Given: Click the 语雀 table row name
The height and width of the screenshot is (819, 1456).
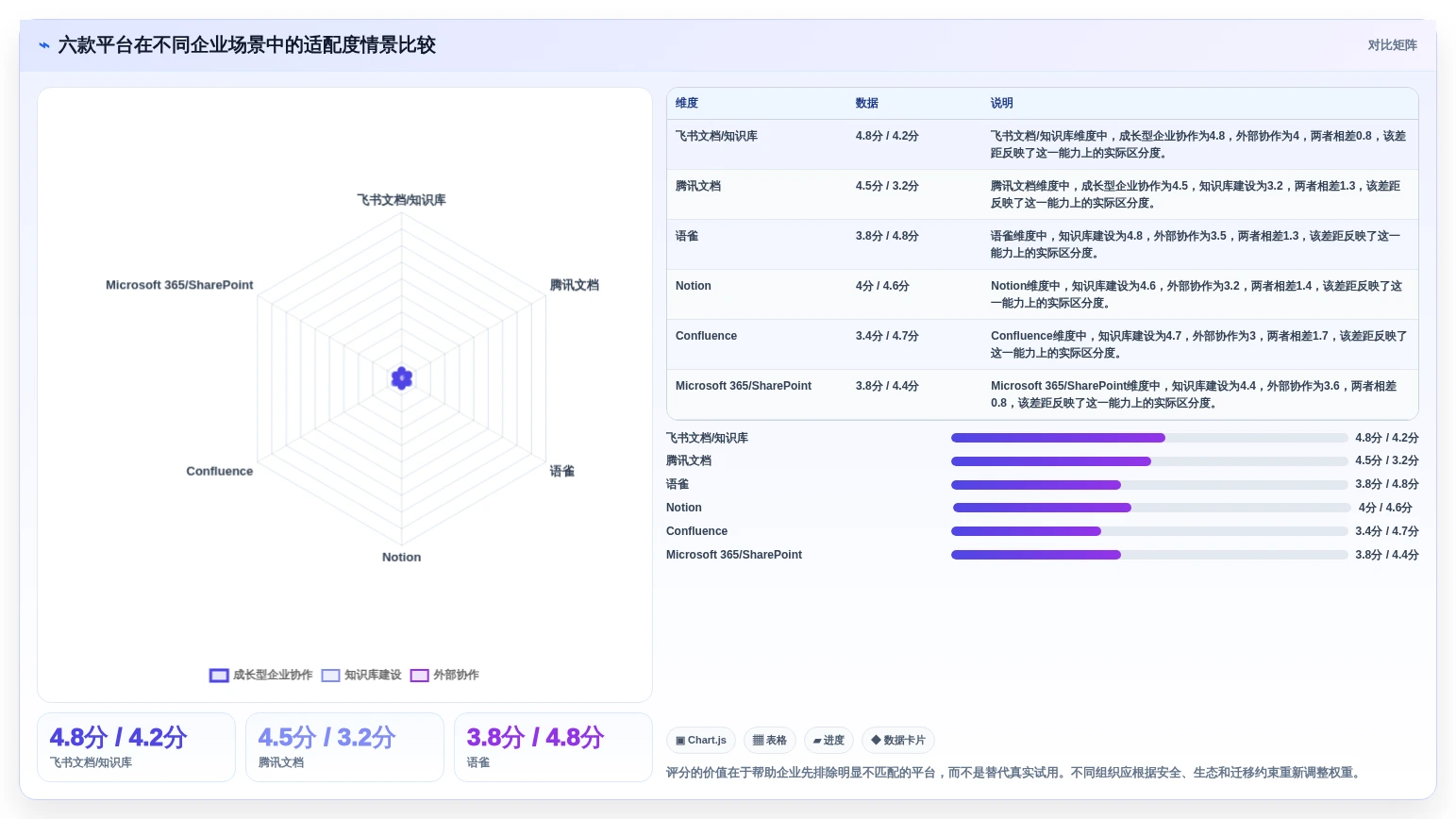Looking at the screenshot, I should coord(687,237).
